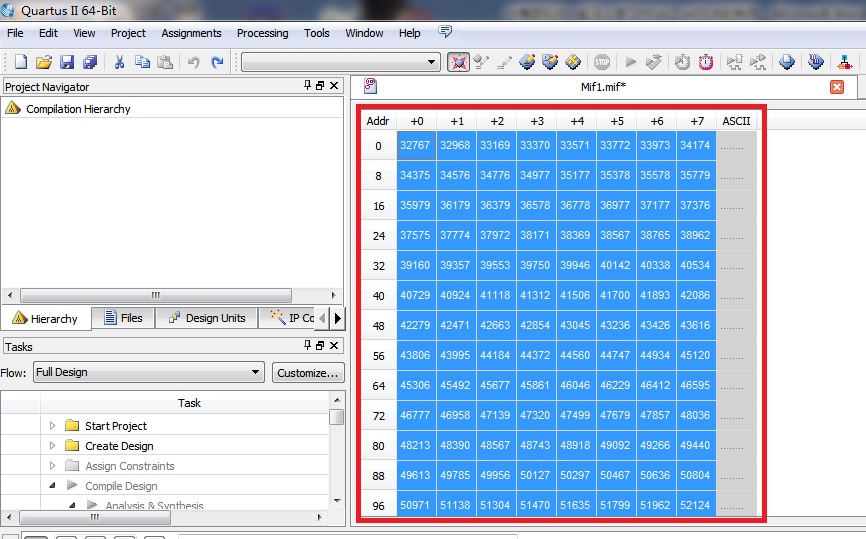Image resolution: width=866 pixels, height=539 pixels.
Task: Open the Edit menu
Action: 48,33
